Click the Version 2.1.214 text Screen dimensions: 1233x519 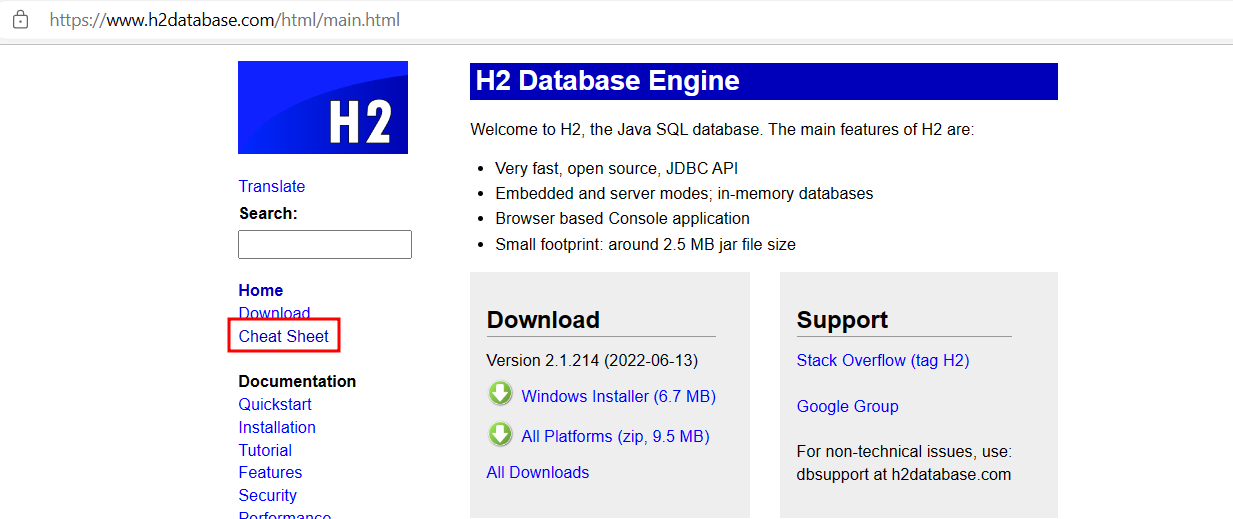click(x=592, y=360)
